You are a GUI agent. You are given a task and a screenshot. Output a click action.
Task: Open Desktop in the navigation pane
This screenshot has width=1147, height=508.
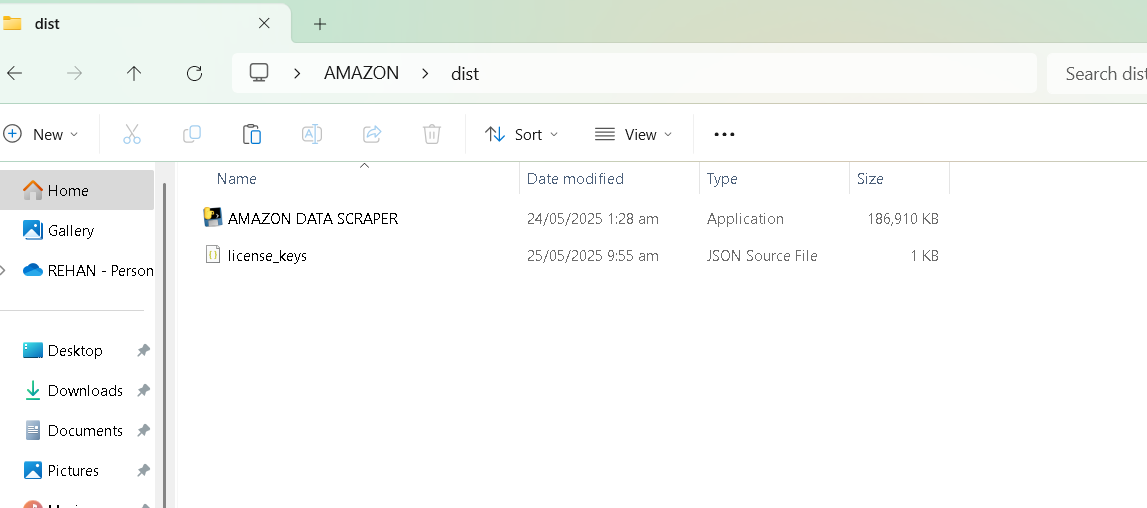click(x=77, y=351)
